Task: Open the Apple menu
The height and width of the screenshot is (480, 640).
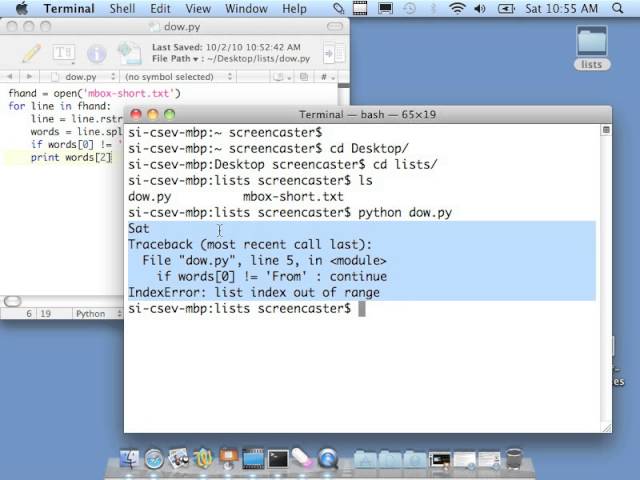Action: point(21,8)
